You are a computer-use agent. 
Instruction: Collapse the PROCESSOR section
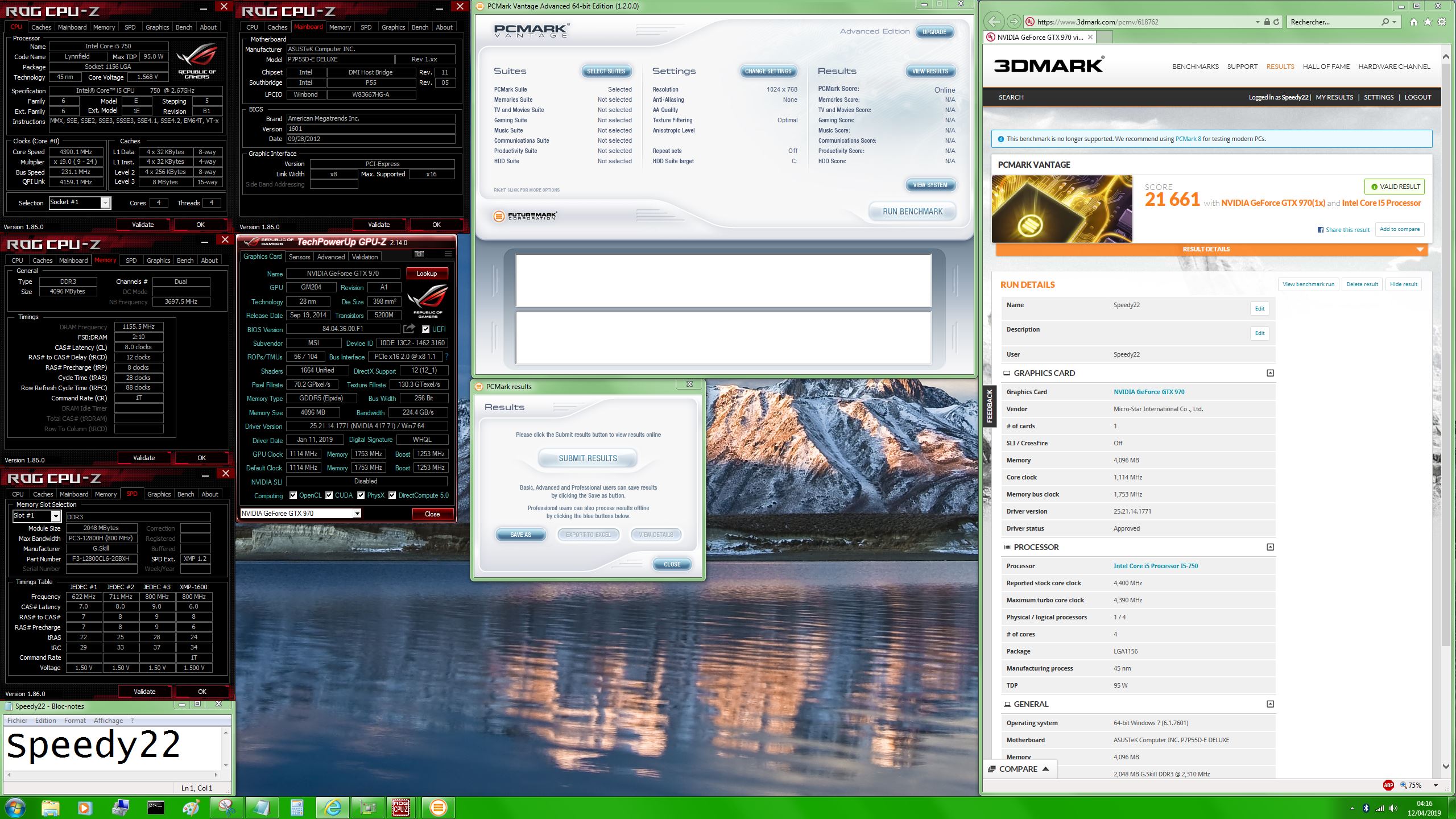[1270, 547]
